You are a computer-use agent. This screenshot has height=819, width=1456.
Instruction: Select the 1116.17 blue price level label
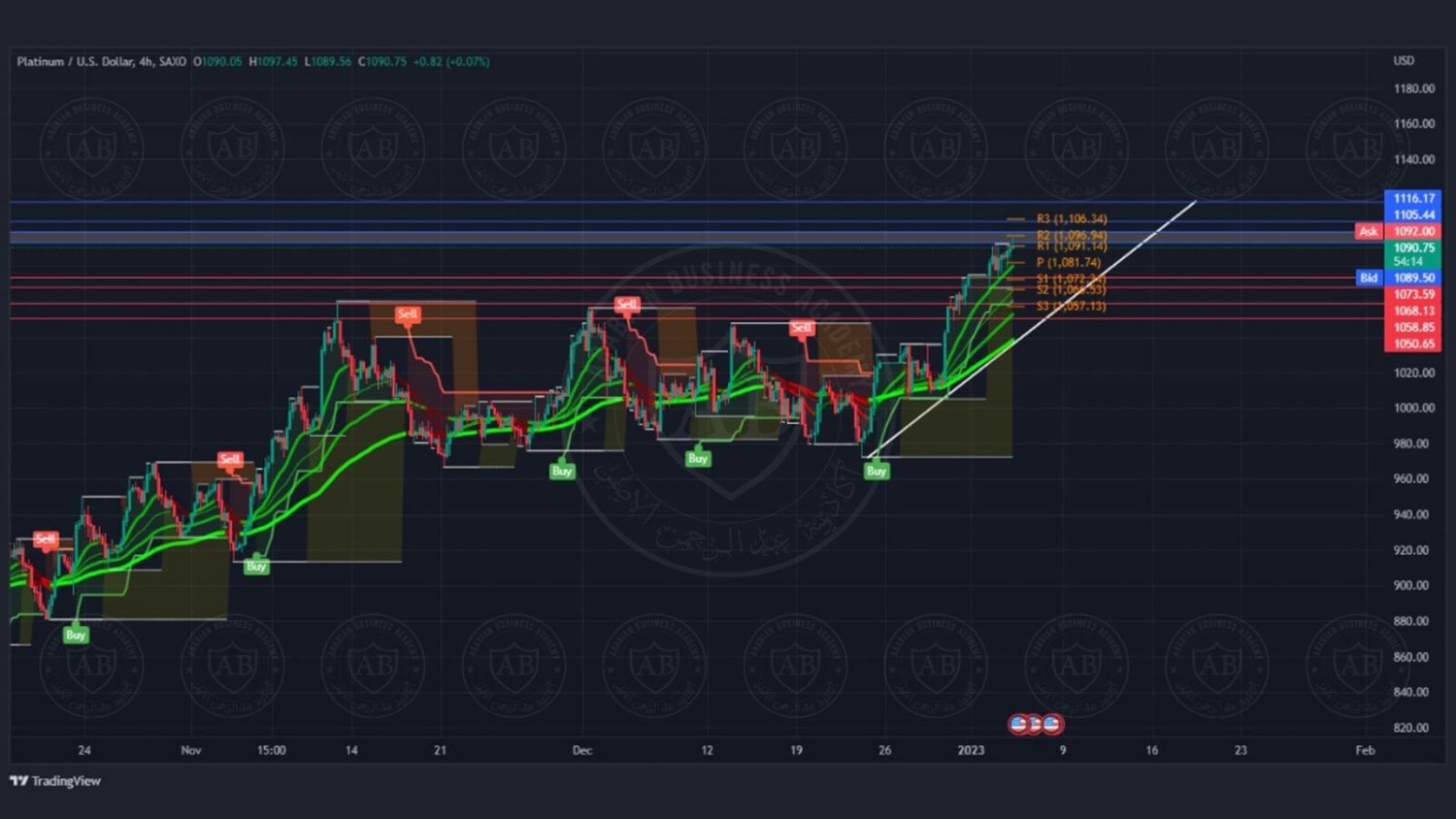pyautogui.click(x=1412, y=198)
